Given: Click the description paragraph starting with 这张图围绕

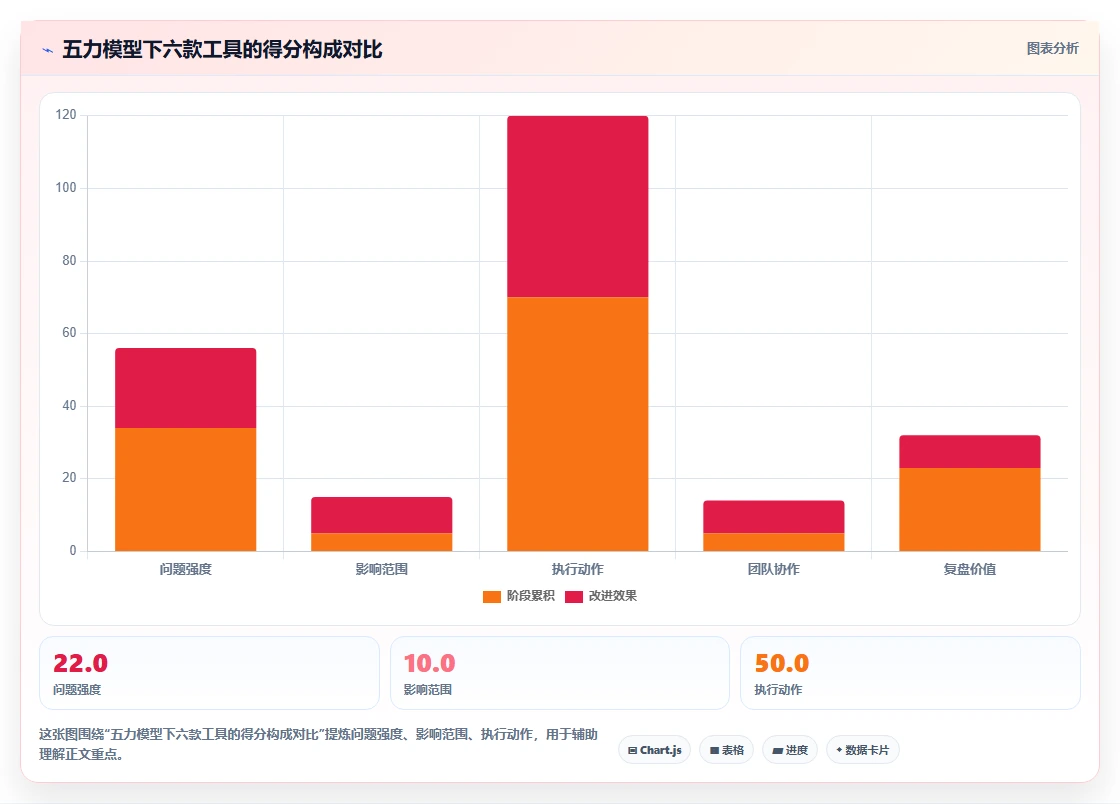Looking at the screenshot, I should point(319,744).
